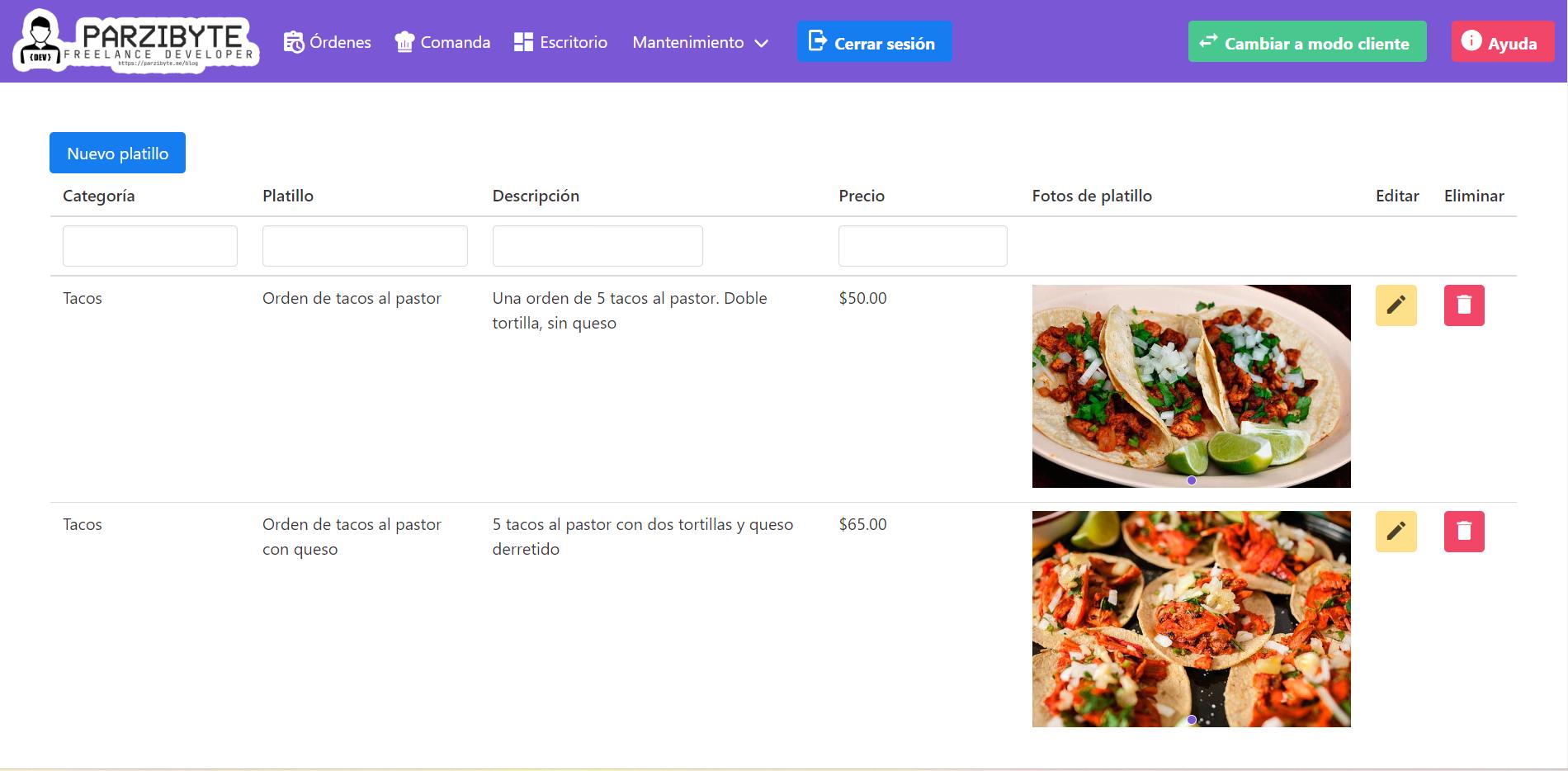Viewport: 1568px width, 771px height.
Task: Select carousel dot under first dish photo
Action: 1191,480
